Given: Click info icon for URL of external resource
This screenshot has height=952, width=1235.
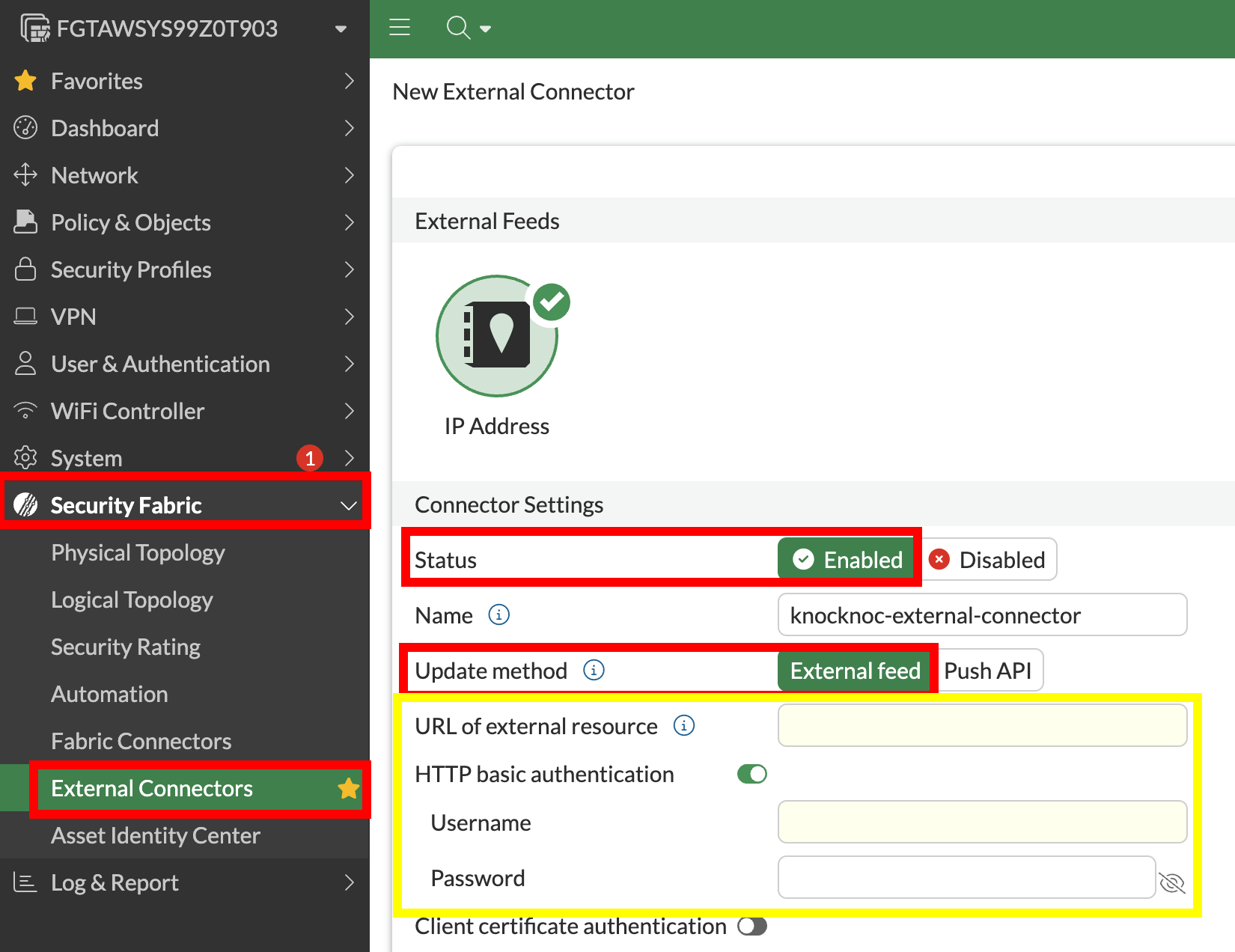Looking at the screenshot, I should click(x=683, y=725).
